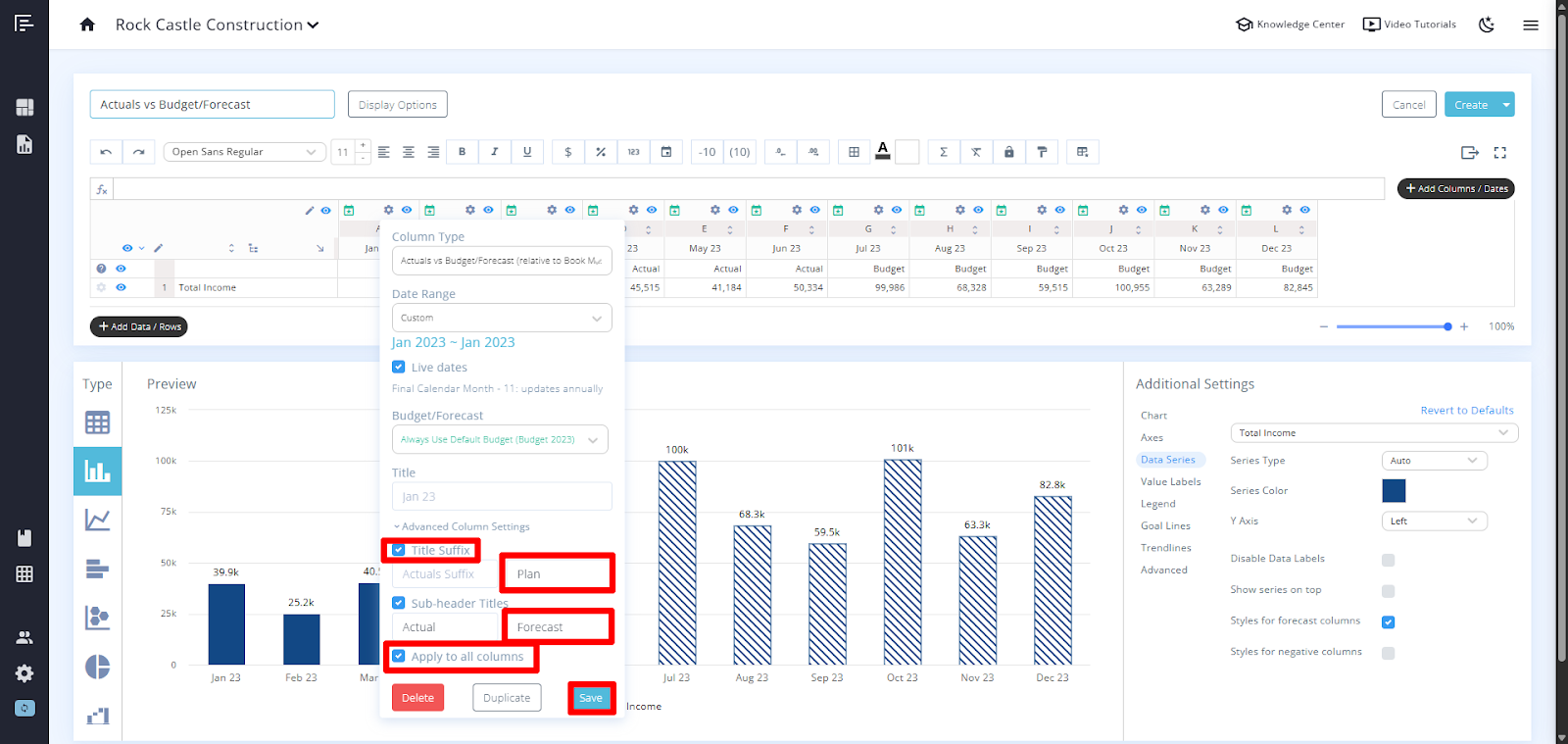Click the lock cell icon
Screen dimensions: 1568x744
1008,152
